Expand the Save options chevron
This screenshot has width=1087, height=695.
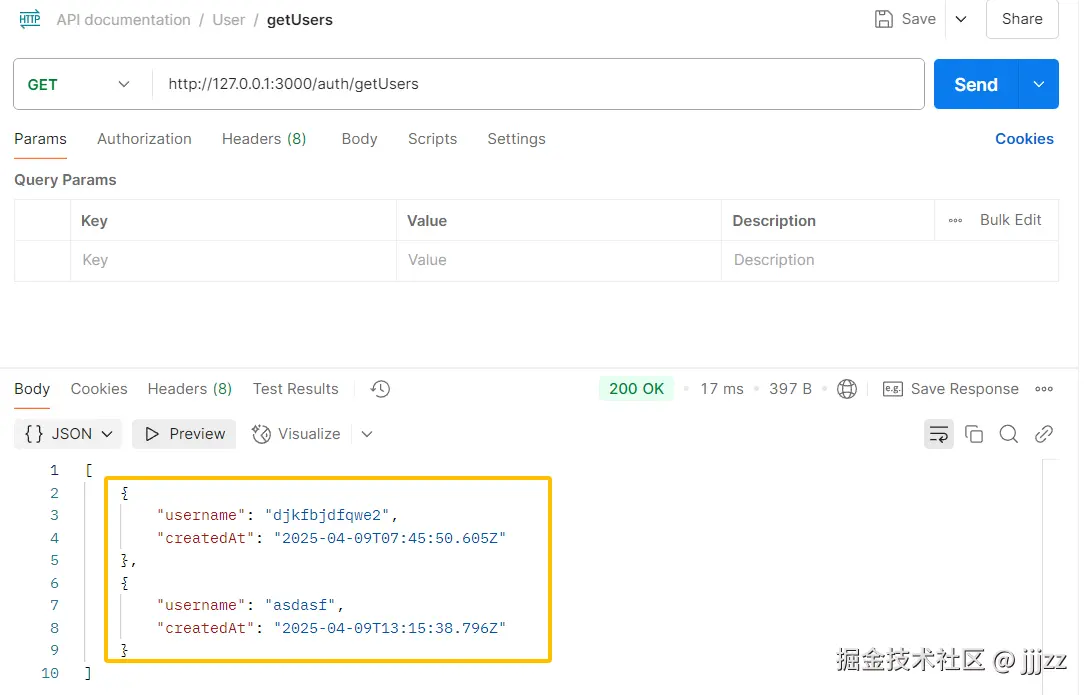961,19
